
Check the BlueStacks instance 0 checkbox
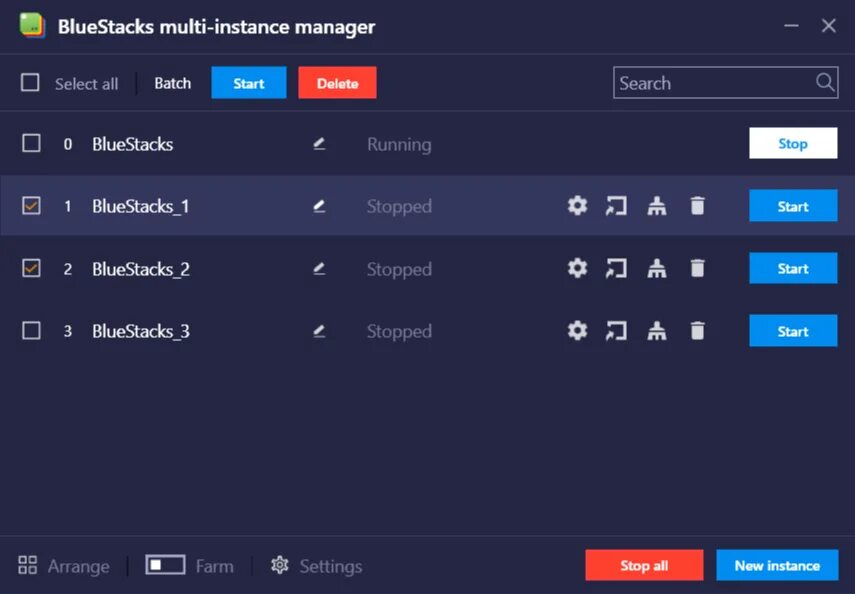pyautogui.click(x=31, y=143)
